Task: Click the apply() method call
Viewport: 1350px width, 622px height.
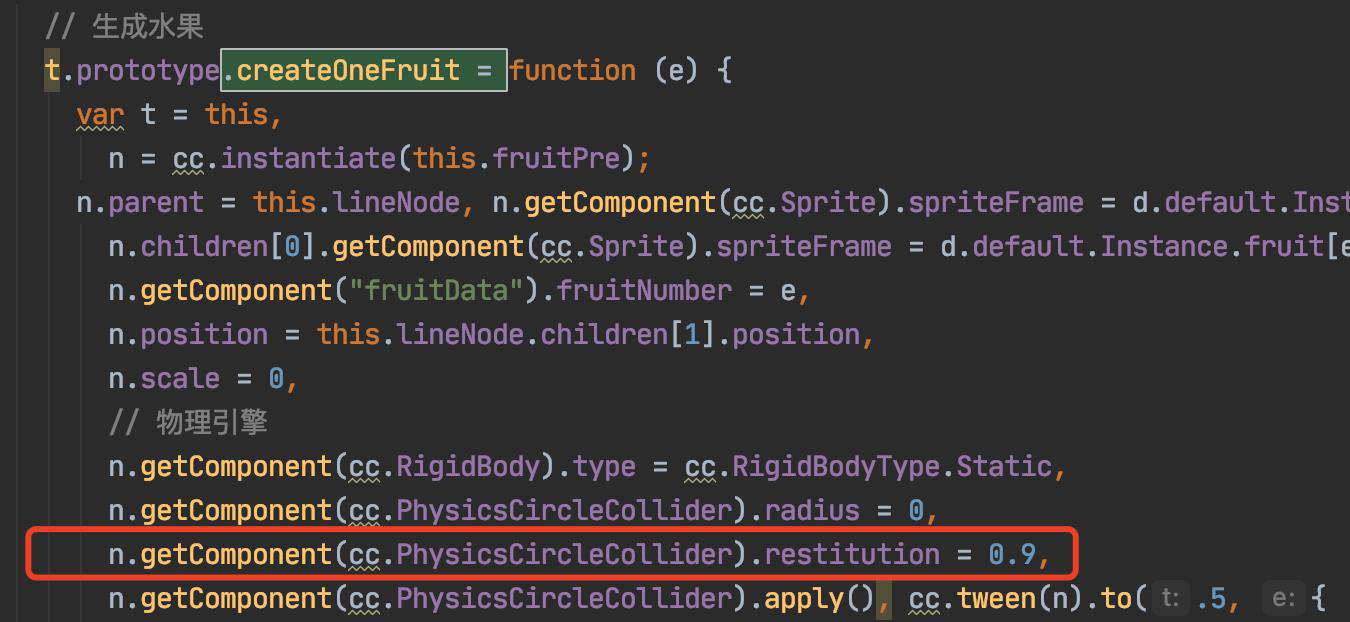Action: pos(820,598)
